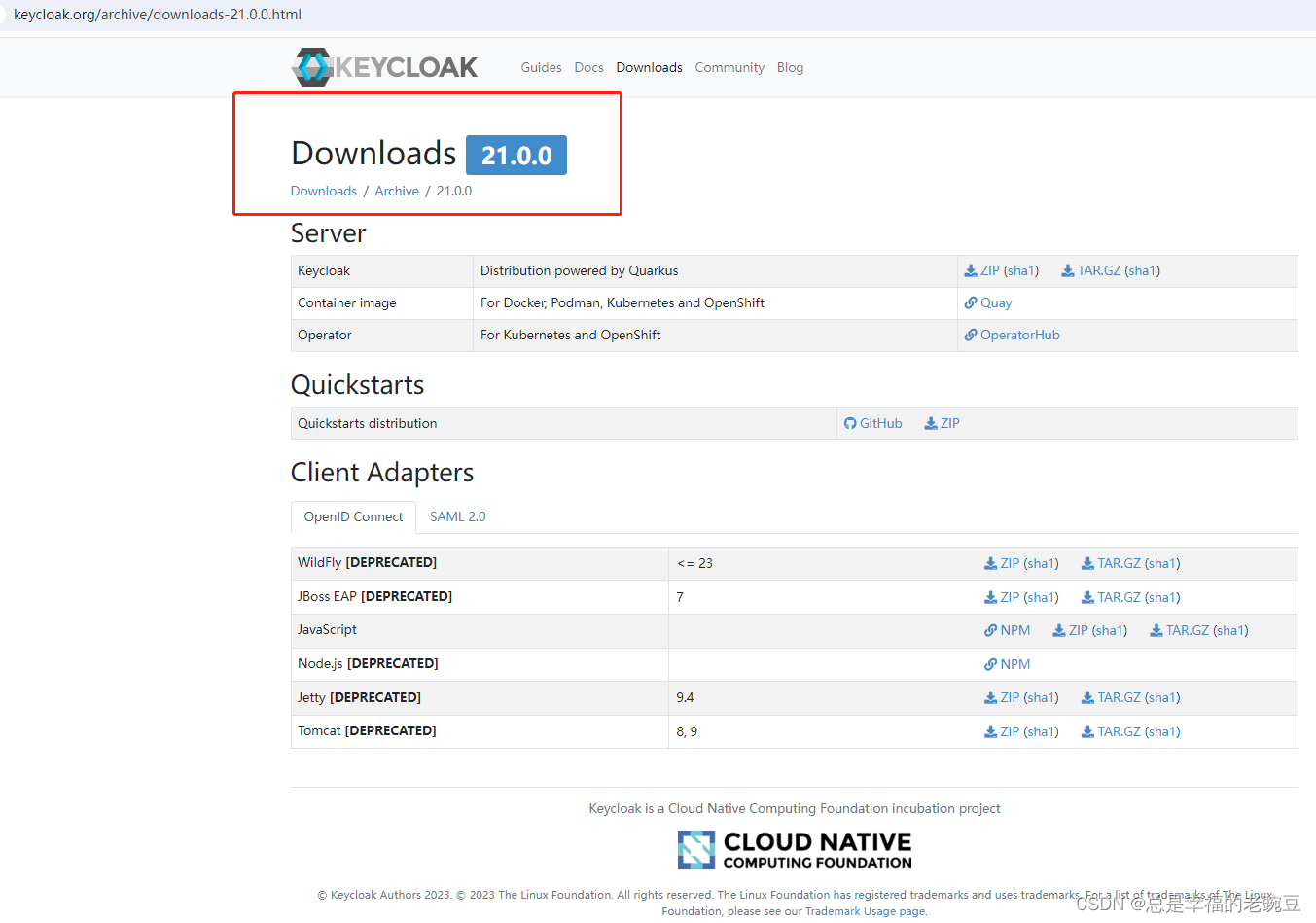1316x923 pixels.
Task: Click 'Distribution powered by Quarkus' cell
Action: (x=715, y=270)
